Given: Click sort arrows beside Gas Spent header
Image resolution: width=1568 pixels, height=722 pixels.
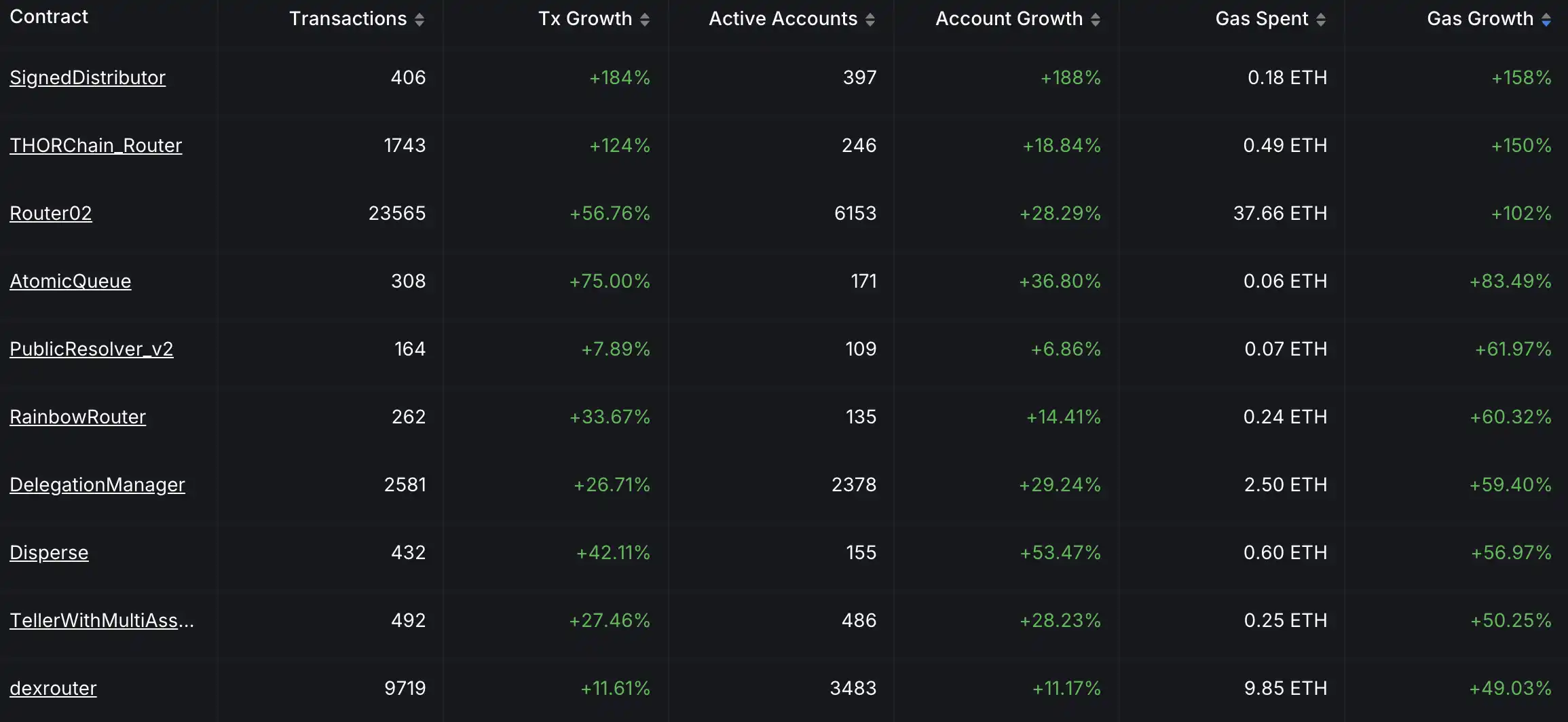Looking at the screenshot, I should pyautogui.click(x=1321, y=20).
